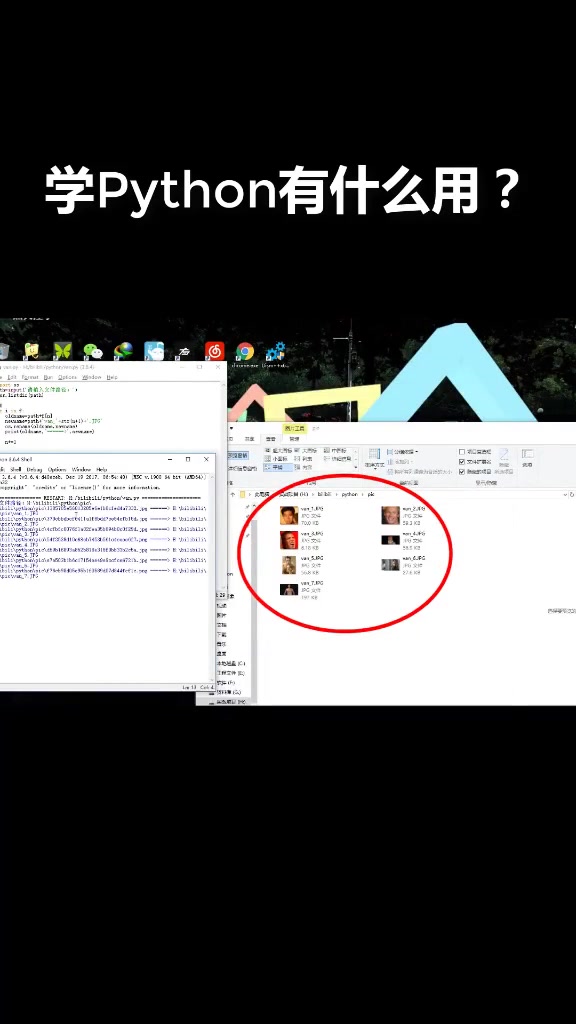Expand the address bar history dropdown

coord(566,495)
